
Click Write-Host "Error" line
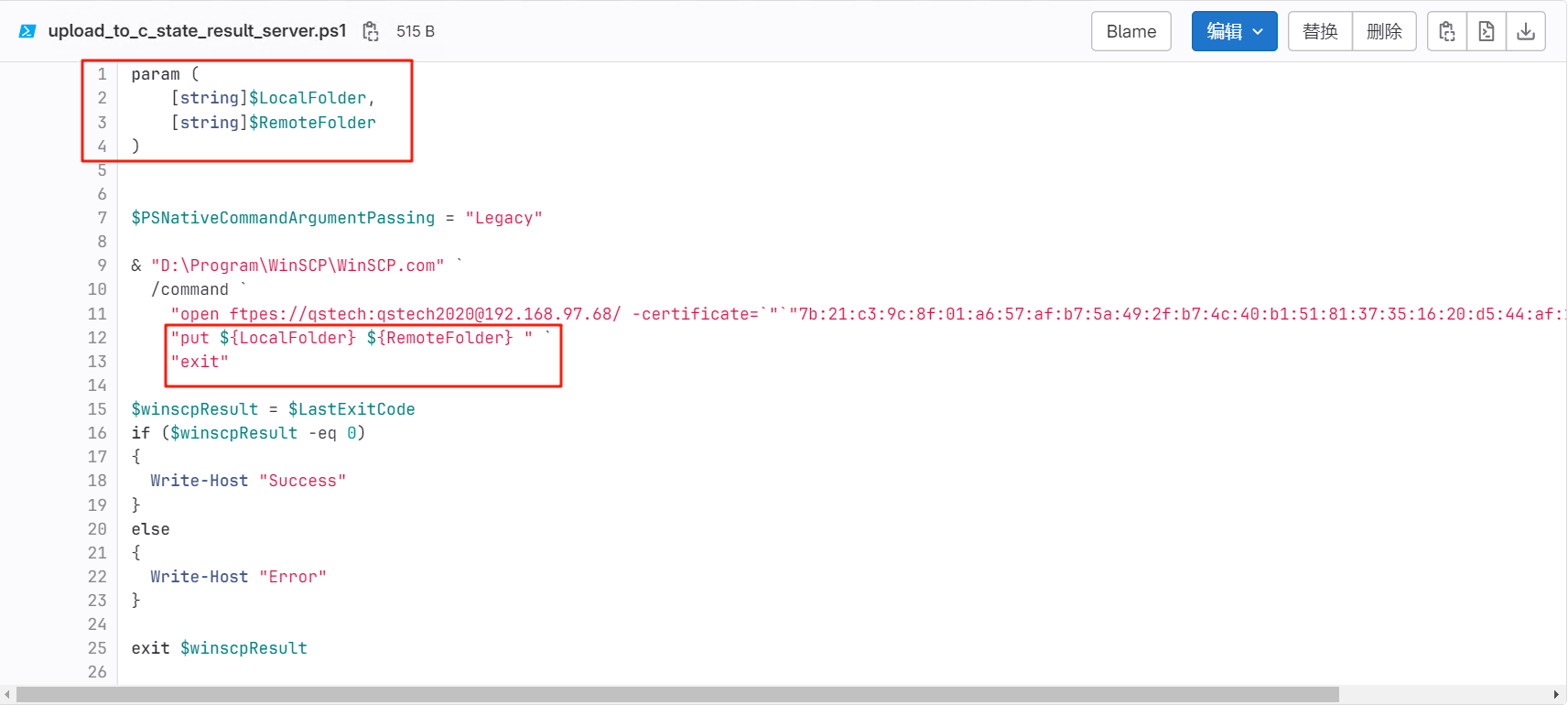click(x=239, y=577)
